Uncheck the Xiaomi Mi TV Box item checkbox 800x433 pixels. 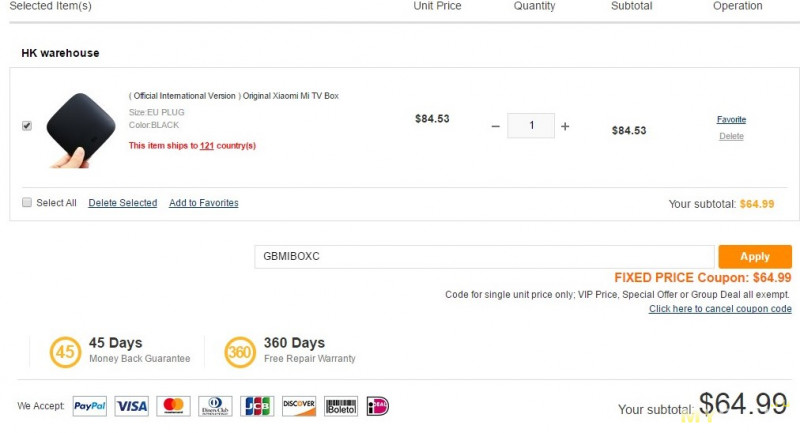pos(27,125)
